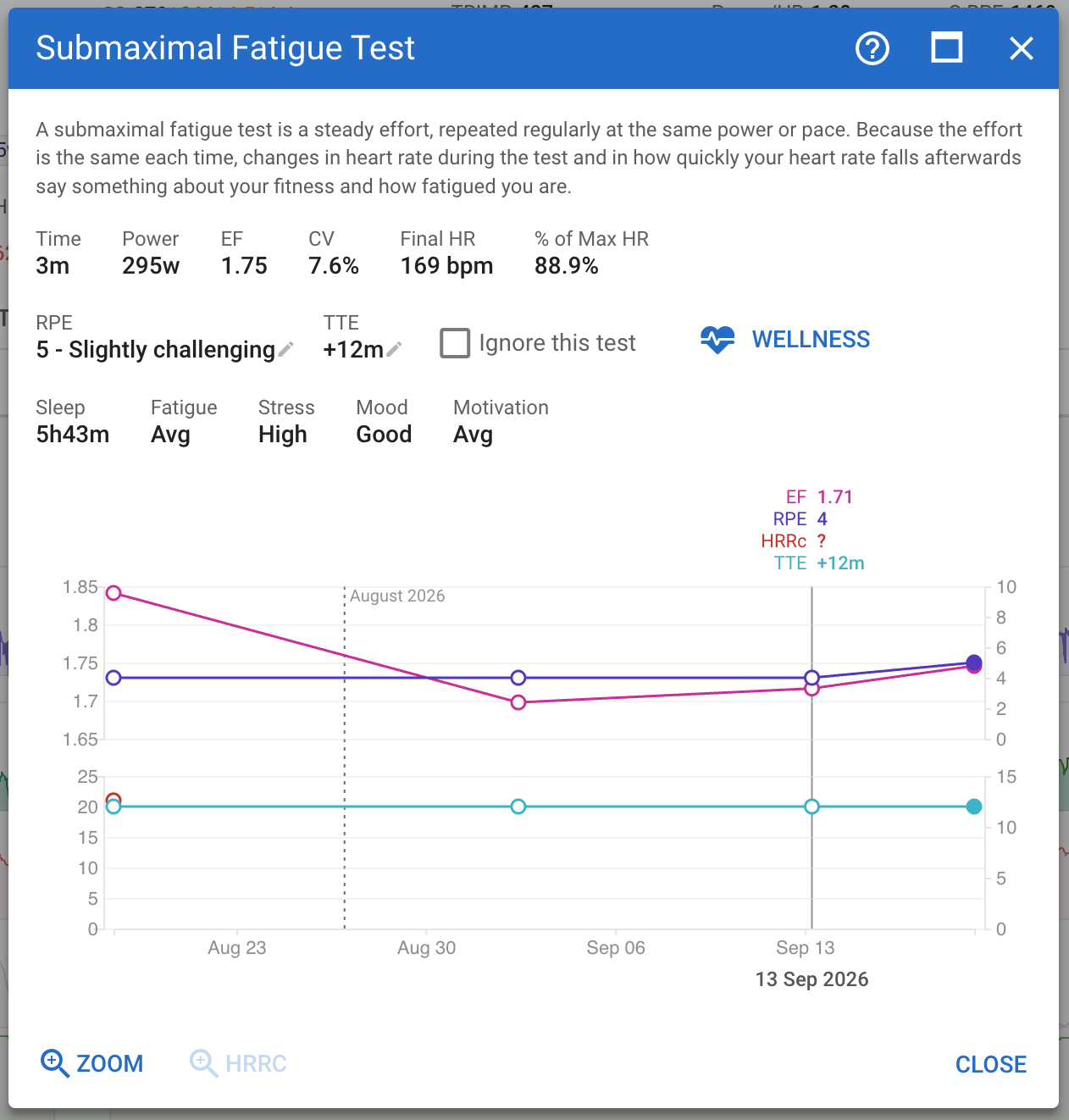Open the help question mark icon
The width and height of the screenshot is (1069, 1120).
pyautogui.click(x=872, y=48)
